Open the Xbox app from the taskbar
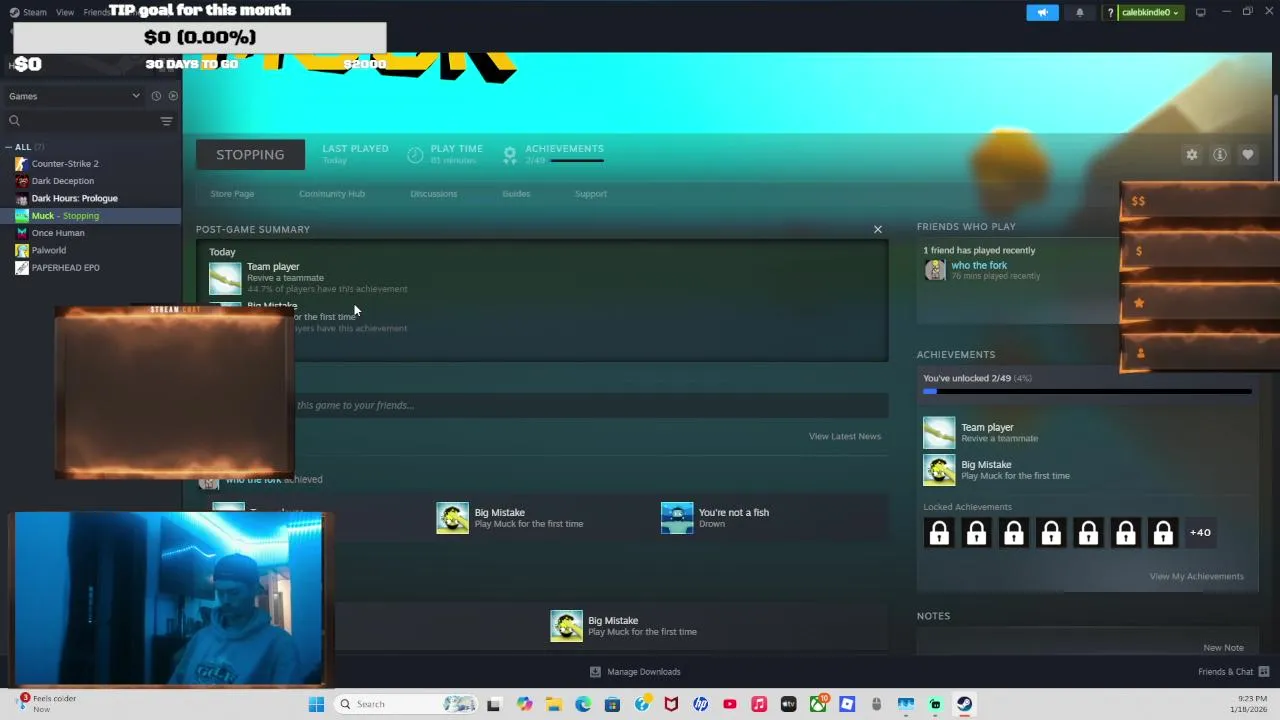Screen dimensions: 1280x720 click(818, 704)
